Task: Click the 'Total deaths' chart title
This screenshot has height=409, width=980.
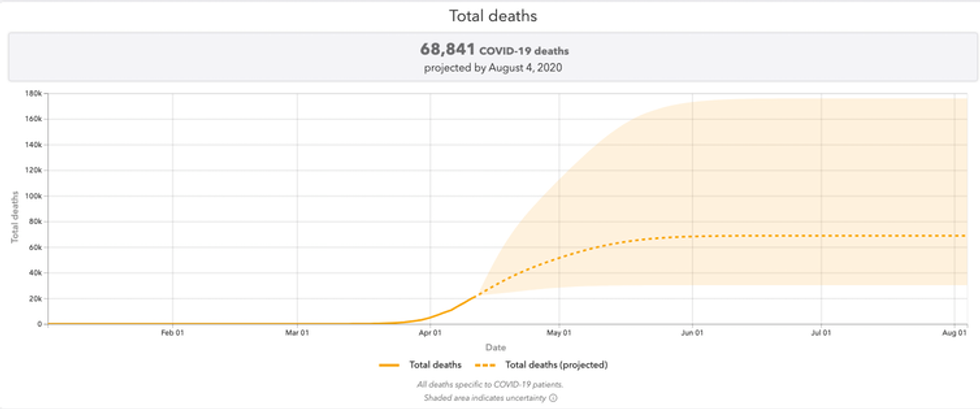Action: point(490,17)
